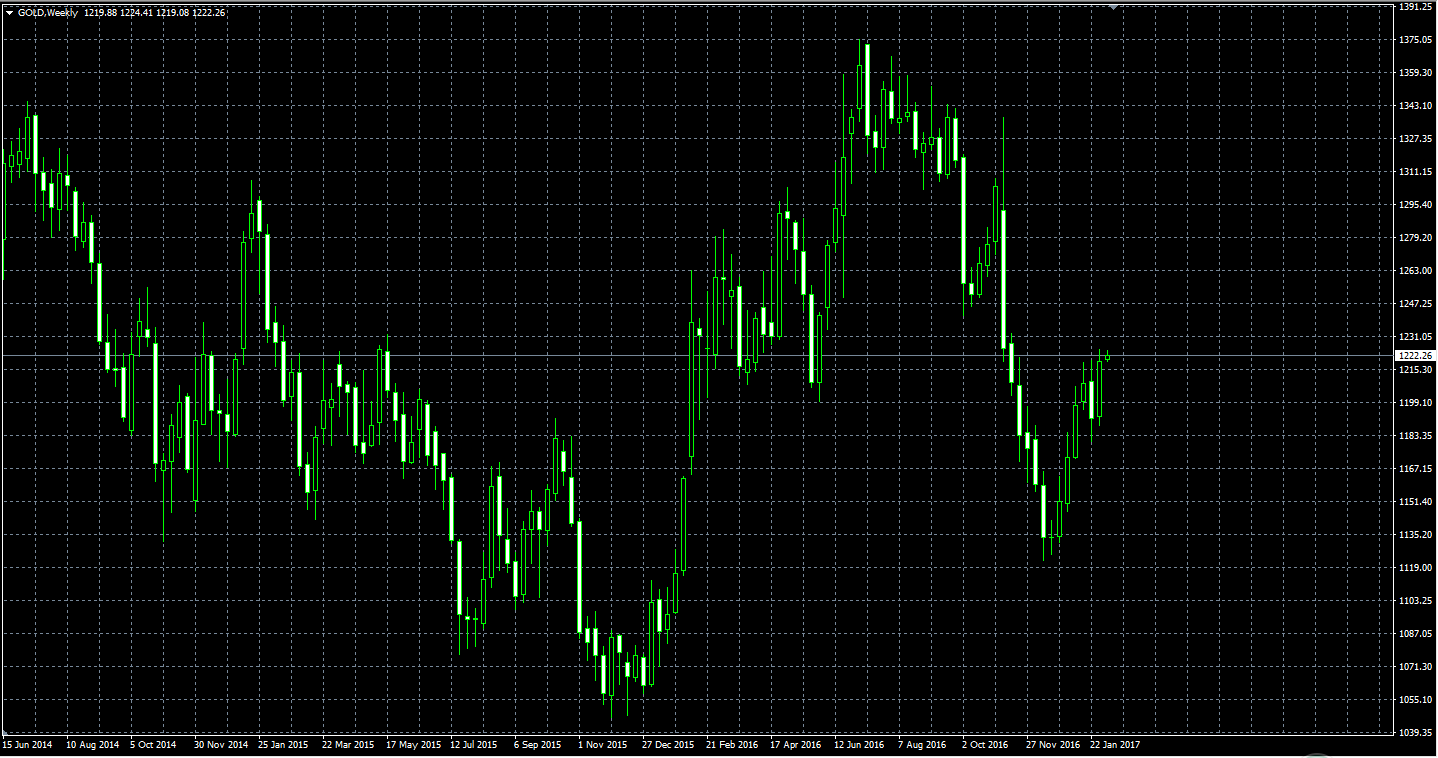Select the 7 Aug 2016 date label
This screenshot has width=1438, height=758.
(x=922, y=745)
